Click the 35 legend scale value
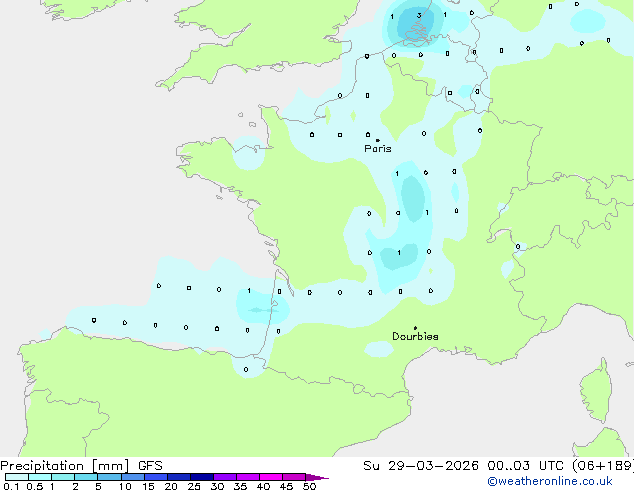634x490 pixels. (x=240, y=486)
